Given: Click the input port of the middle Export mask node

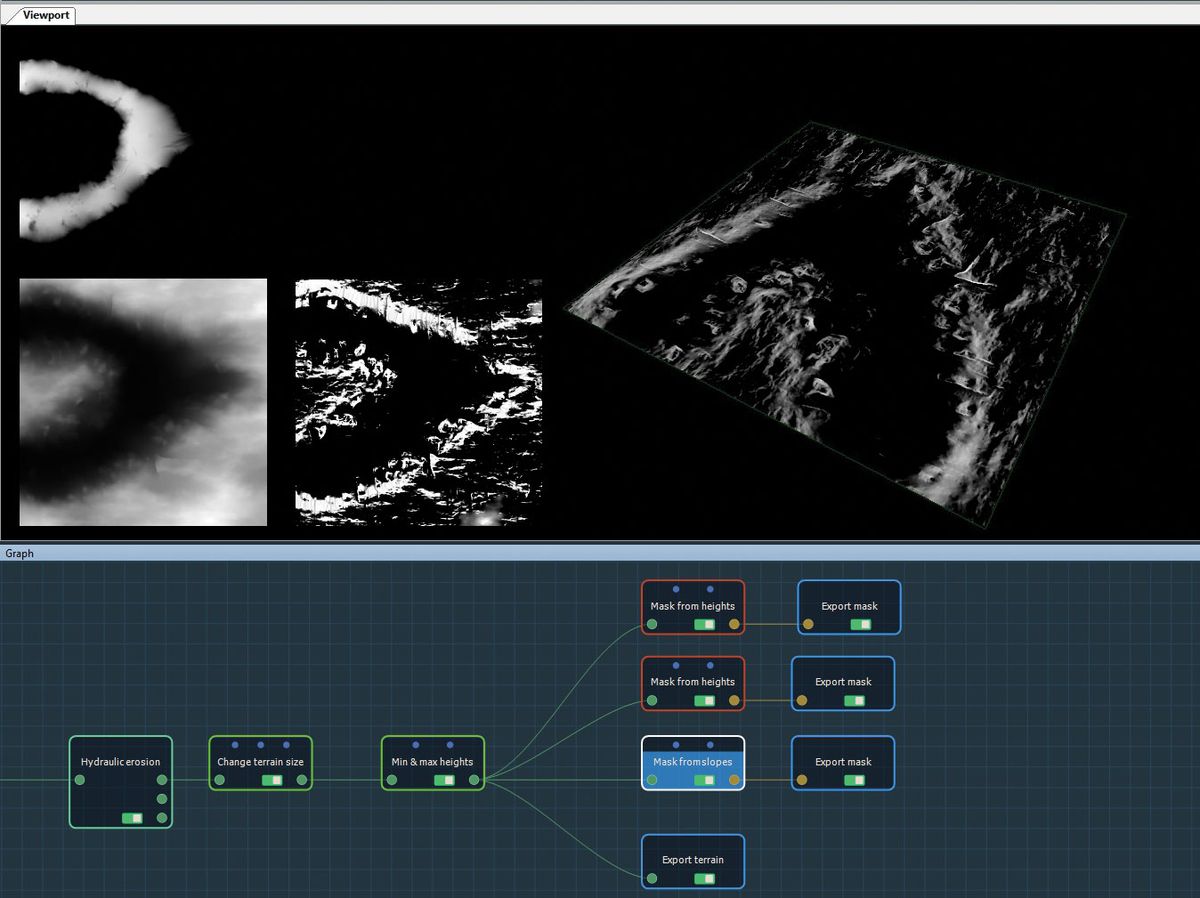Looking at the screenshot, I should click(x=801, y=700).
